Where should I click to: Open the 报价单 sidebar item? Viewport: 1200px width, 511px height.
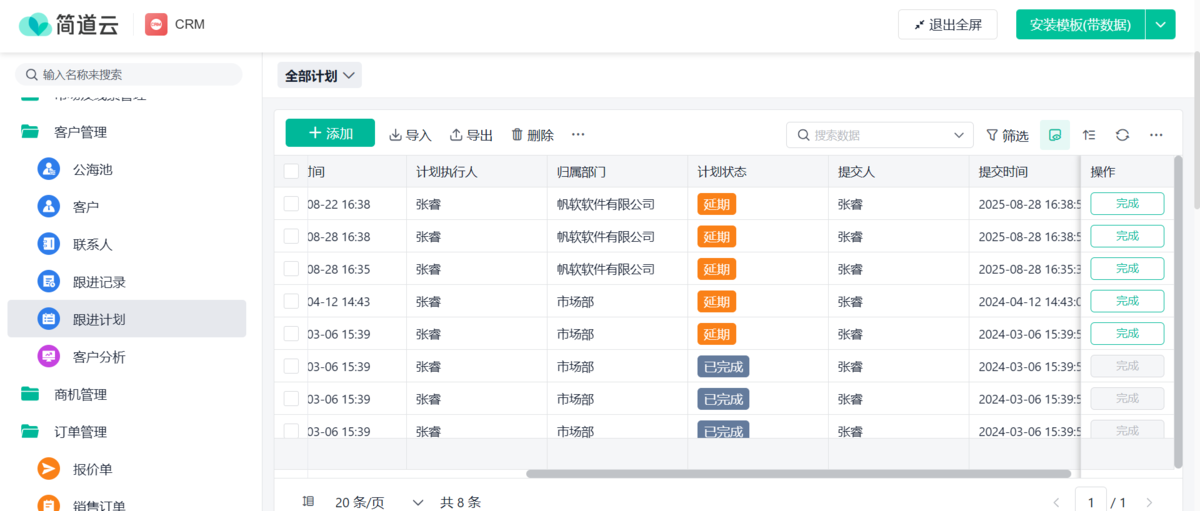click(92, 469)
